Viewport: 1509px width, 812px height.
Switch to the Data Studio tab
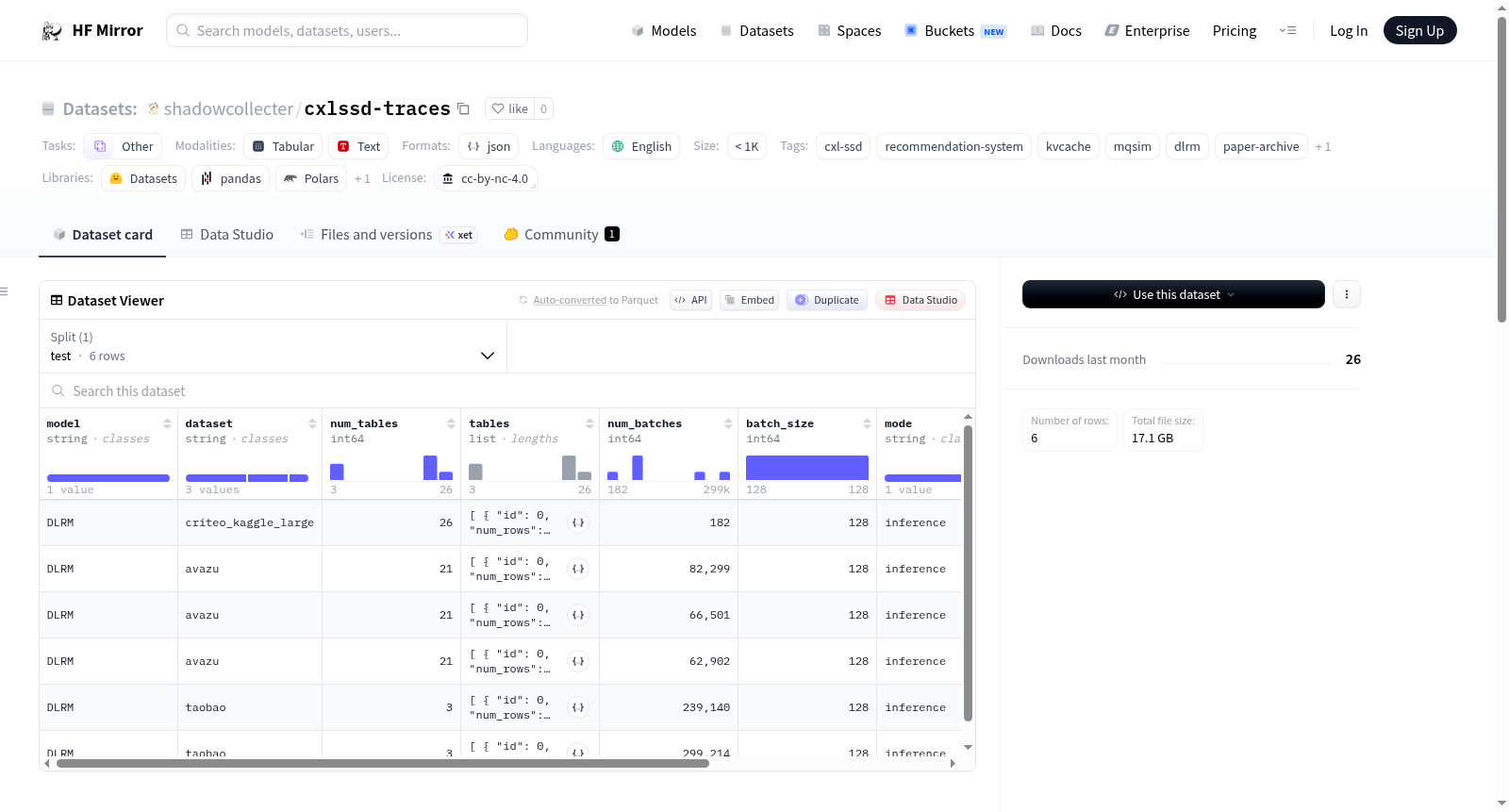[227, 235]
